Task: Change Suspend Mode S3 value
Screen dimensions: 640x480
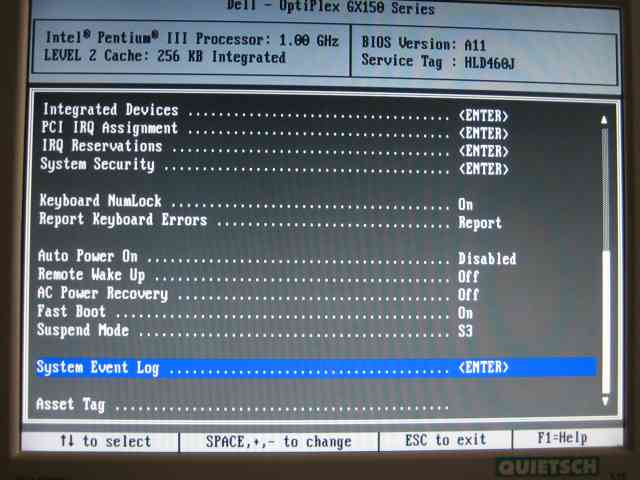Action: point(465,331)
